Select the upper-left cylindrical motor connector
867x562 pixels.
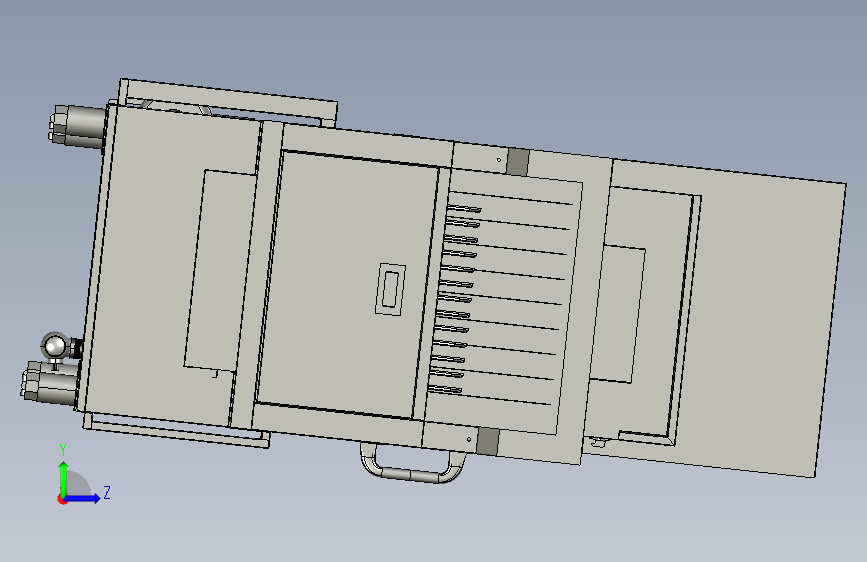(77, 127)
